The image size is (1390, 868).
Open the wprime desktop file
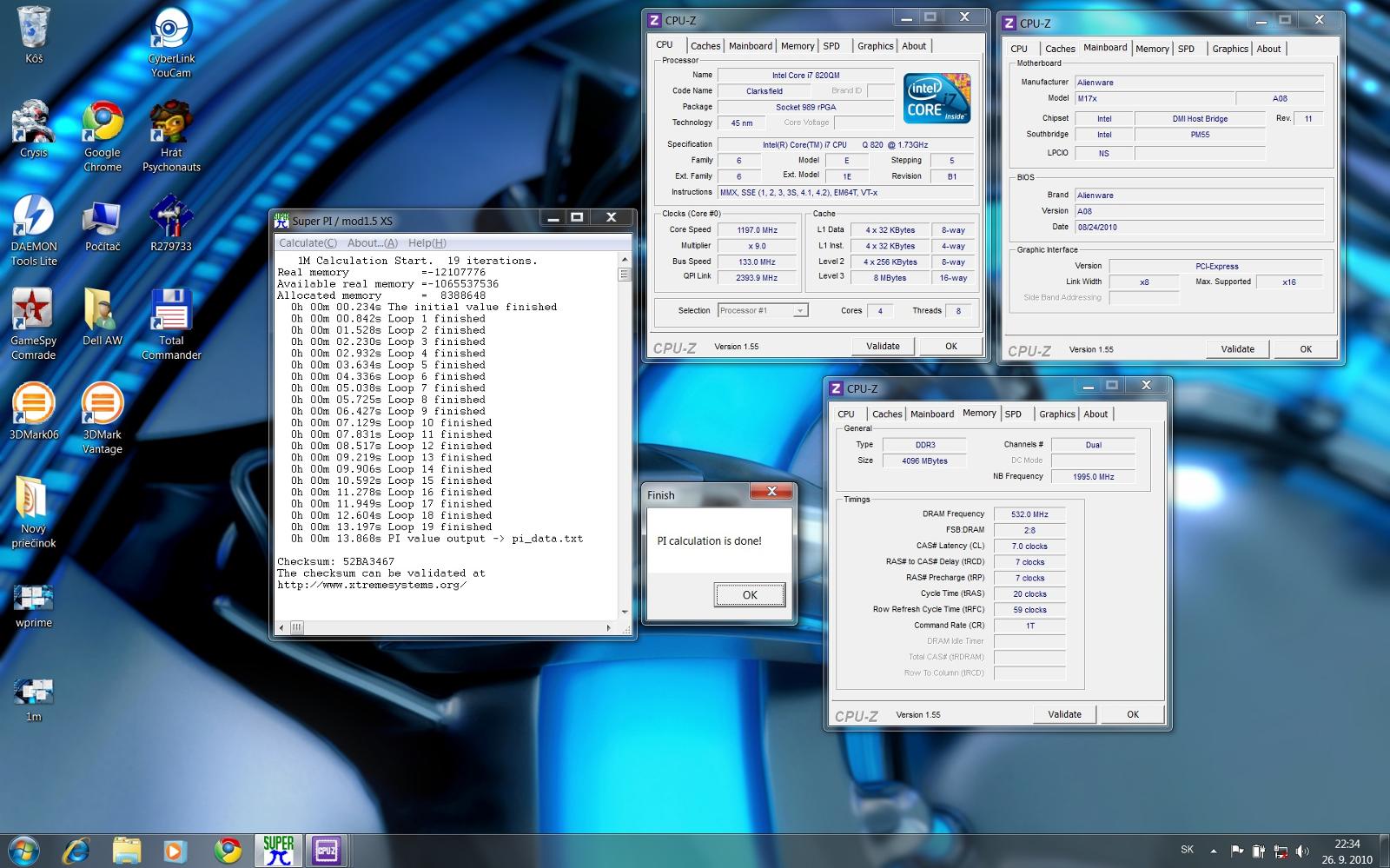34,606
